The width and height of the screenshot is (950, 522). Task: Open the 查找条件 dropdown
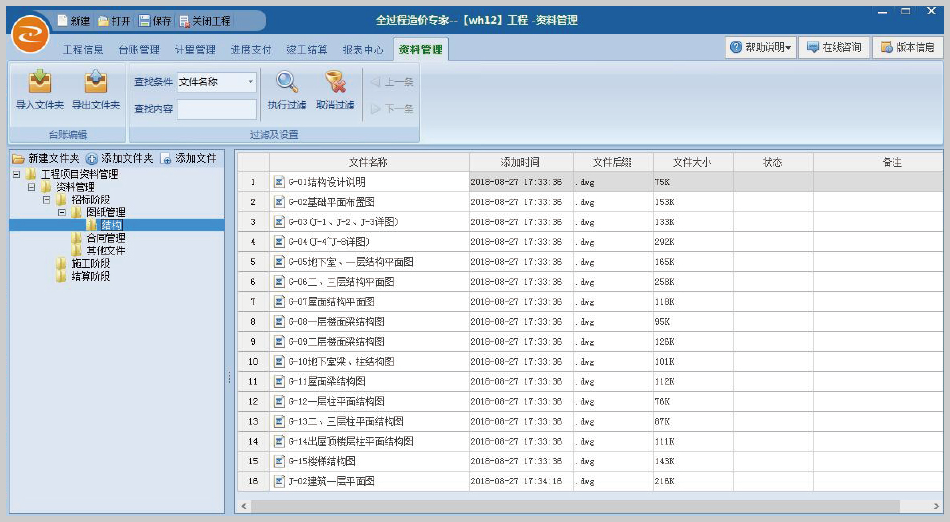tap(250, 82)
